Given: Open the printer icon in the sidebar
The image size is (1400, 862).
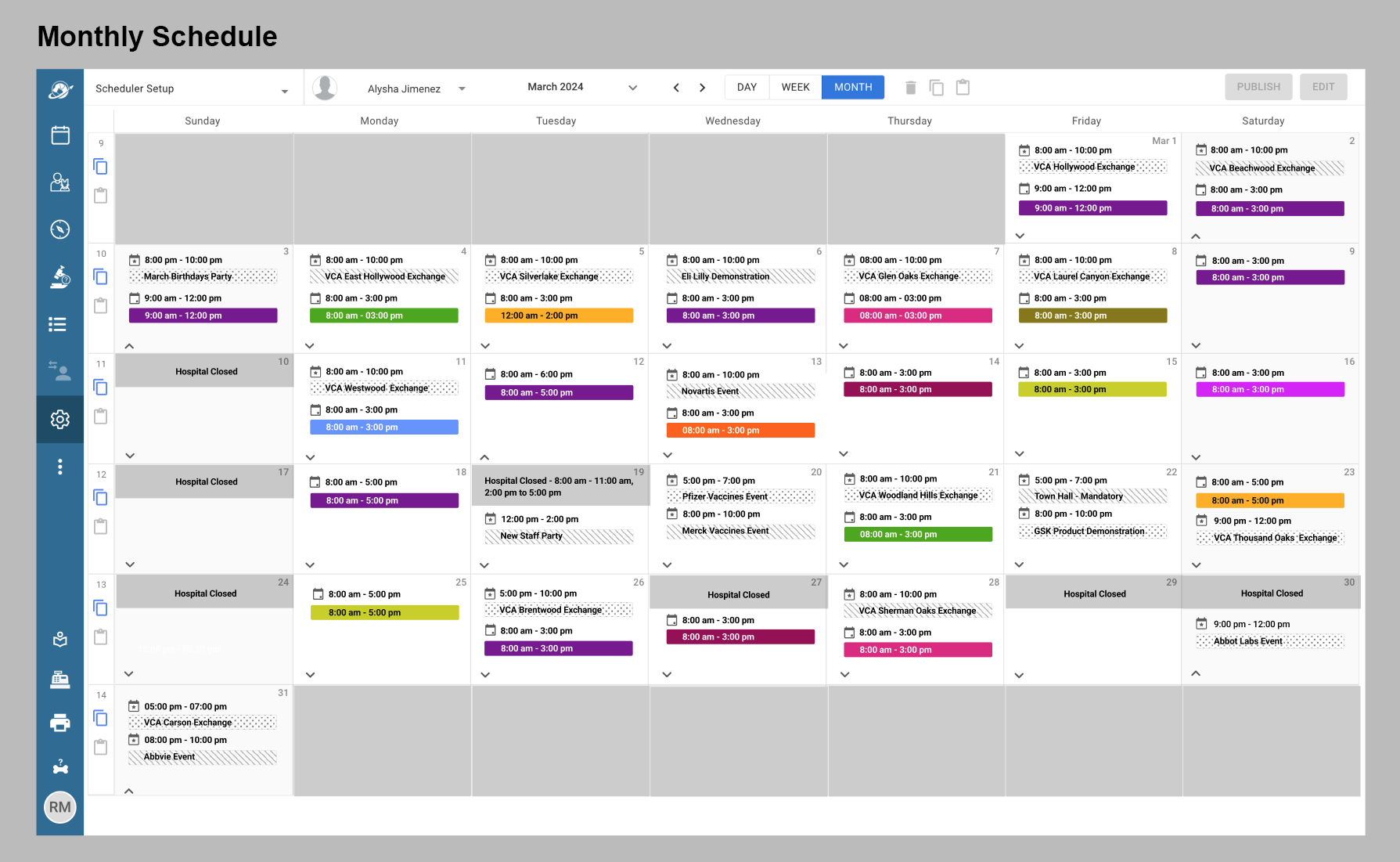Looking at the screenshot, I should click(60, 723).
